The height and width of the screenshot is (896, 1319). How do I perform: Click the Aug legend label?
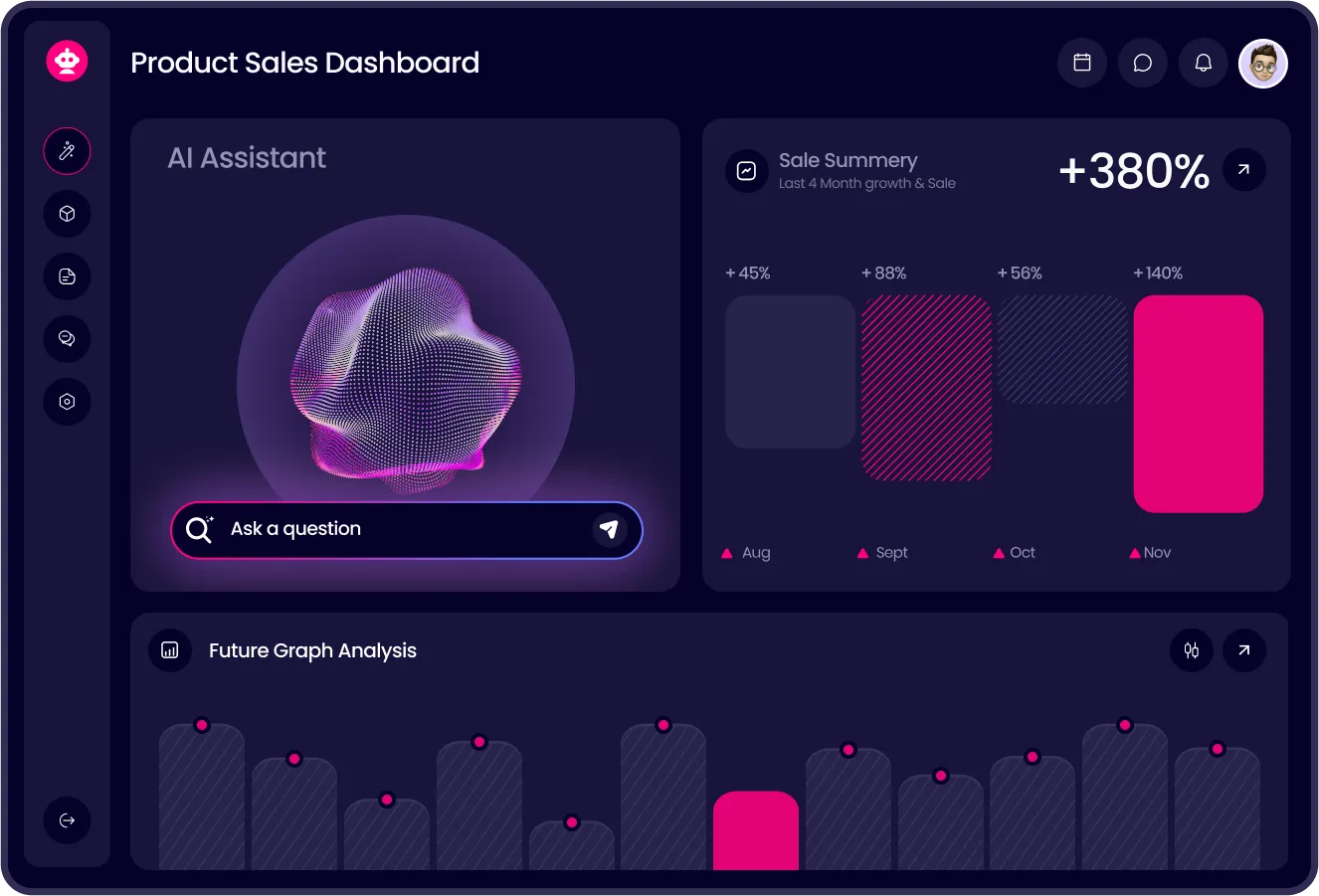coord(755,553)
